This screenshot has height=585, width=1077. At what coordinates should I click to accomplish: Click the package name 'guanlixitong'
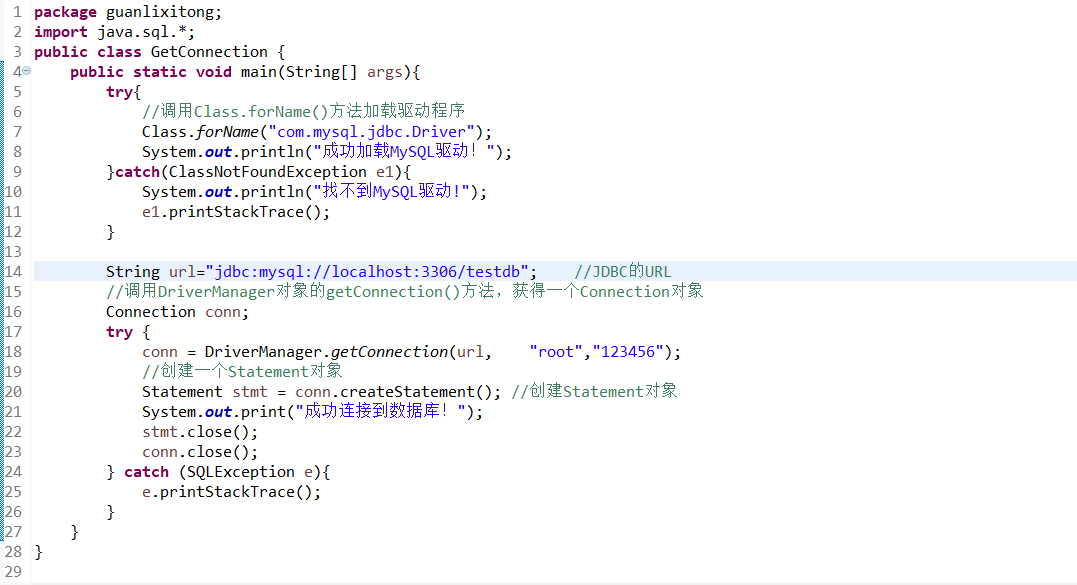tap(159, 12)
